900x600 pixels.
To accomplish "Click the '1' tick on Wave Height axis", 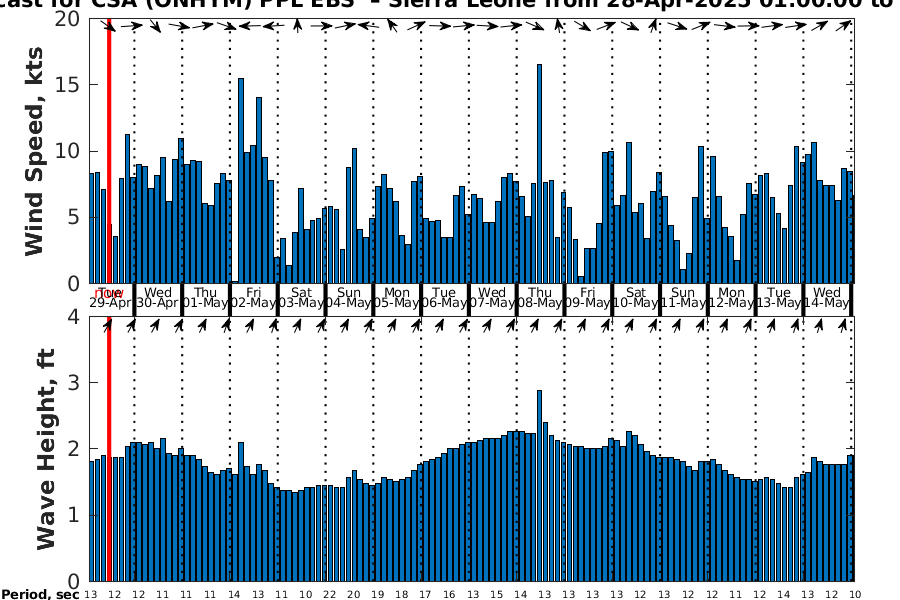I will [x=73, y=514].
